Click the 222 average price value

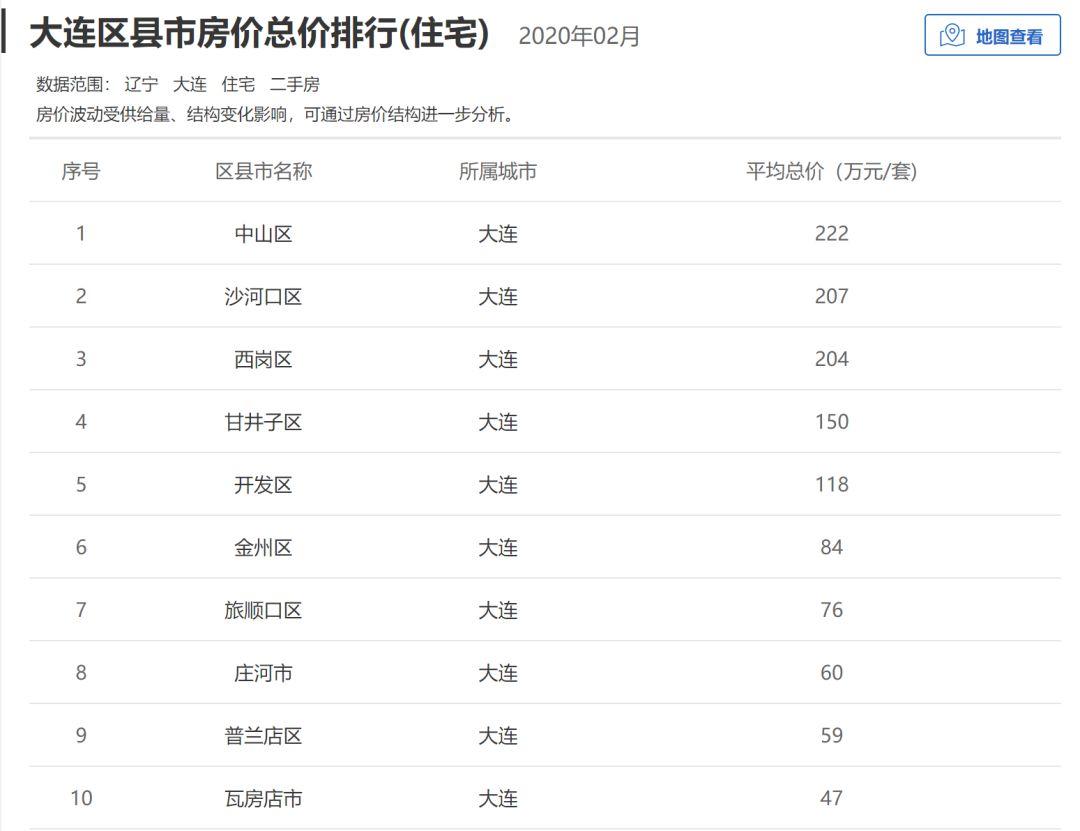(x=831, y=234)
